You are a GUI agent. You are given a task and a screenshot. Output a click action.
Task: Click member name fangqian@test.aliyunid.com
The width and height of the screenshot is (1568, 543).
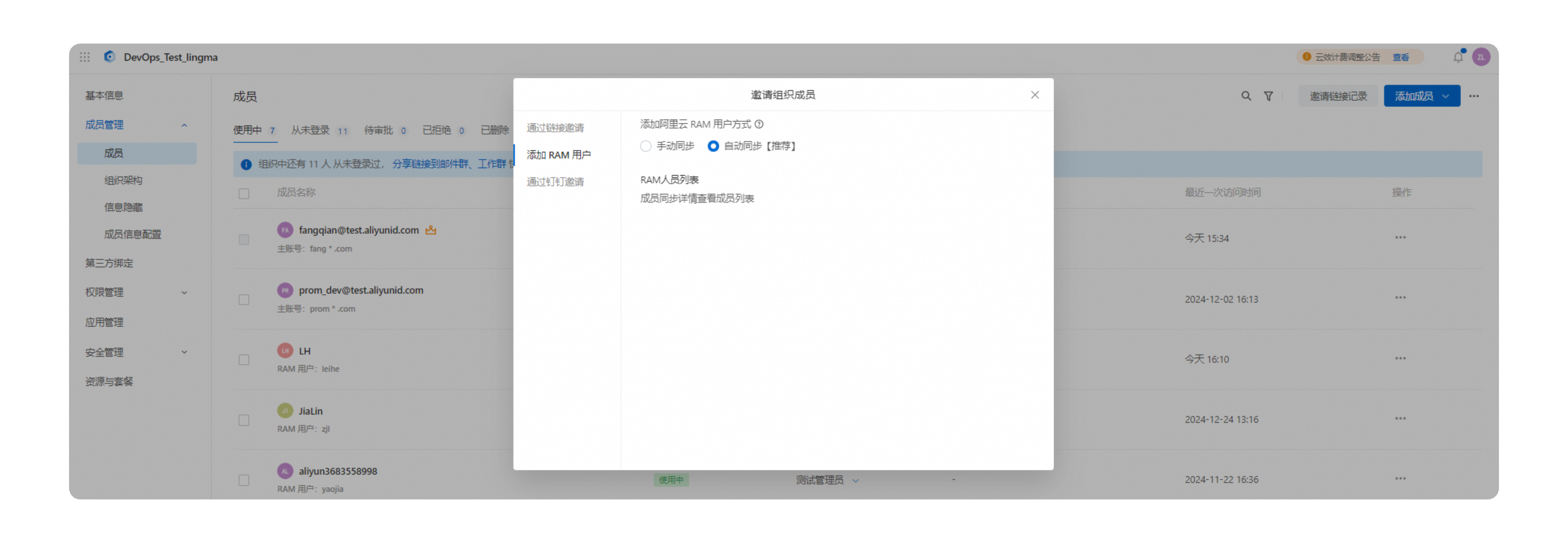tap(358, 230)
